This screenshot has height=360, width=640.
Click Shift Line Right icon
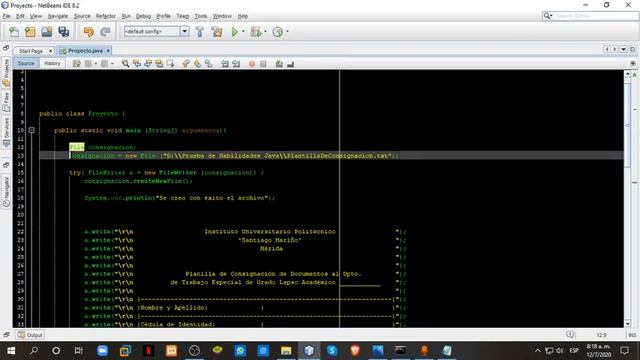click(x=236, y=64)
